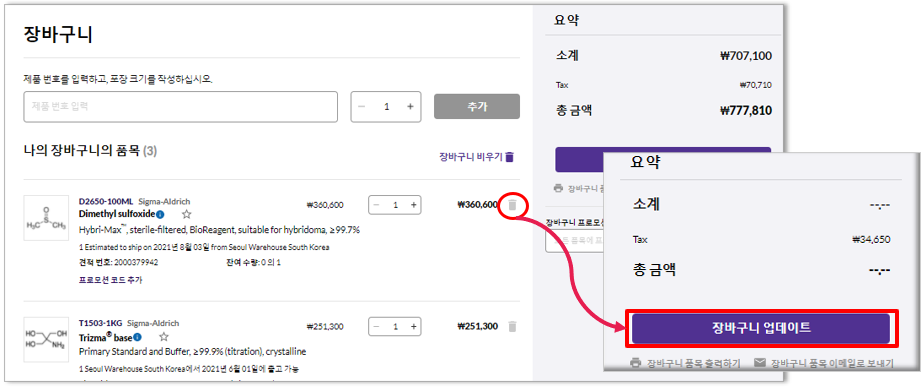Click Tax ₩70,710 in main summary
This screenshot has width=924, height=390.
coord(755,85)
